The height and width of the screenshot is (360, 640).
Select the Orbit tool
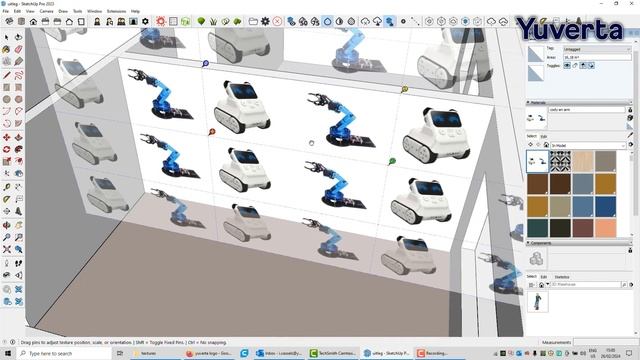click(7, 225)
